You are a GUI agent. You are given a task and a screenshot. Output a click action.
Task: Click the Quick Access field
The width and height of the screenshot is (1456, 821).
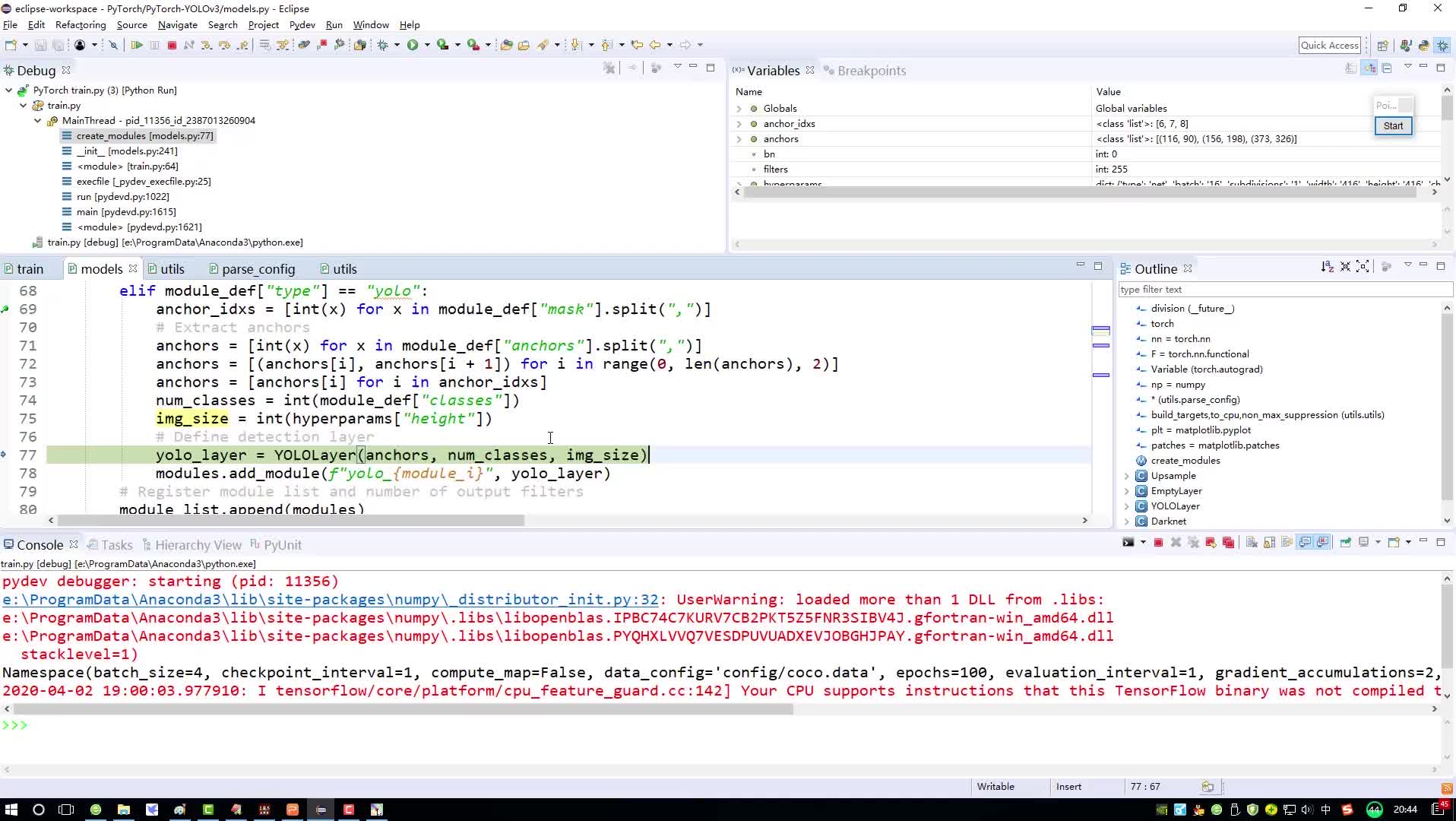pos(1329,46)
